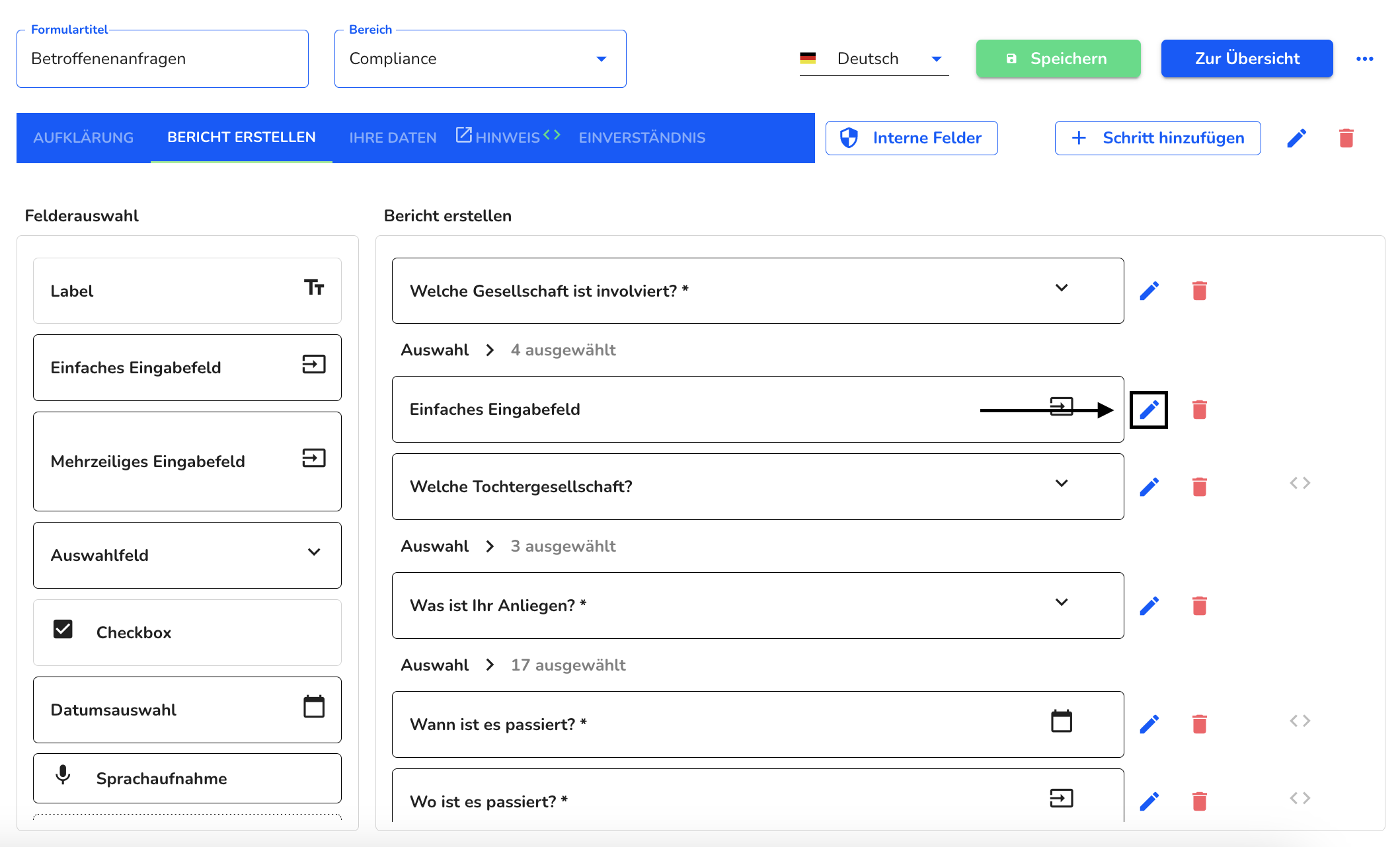
Task: Open code brackets for 'Welche Tochtergesellschaft?'
Action: coord(1300,483)
